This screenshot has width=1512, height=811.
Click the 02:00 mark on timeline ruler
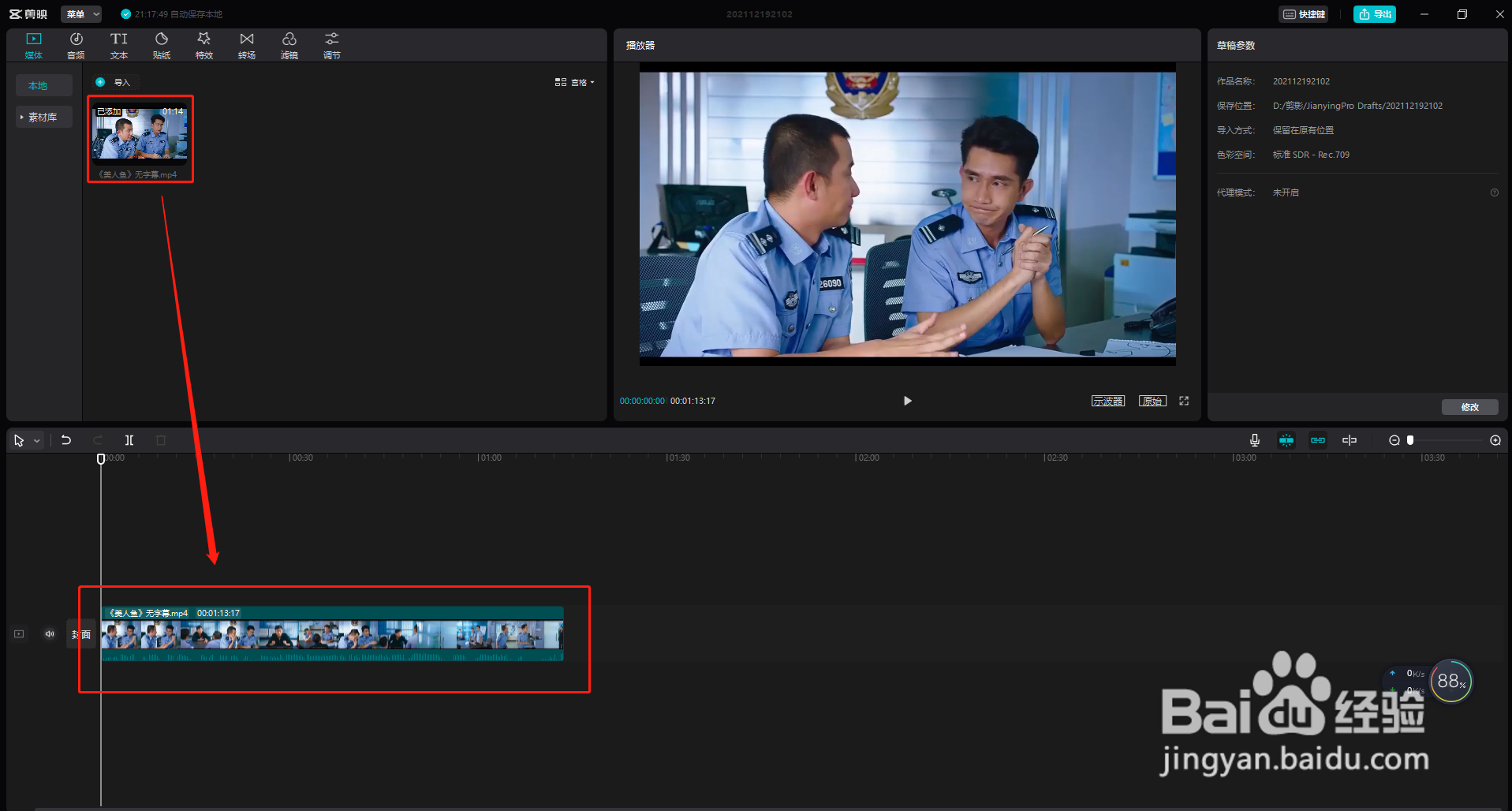868,458
